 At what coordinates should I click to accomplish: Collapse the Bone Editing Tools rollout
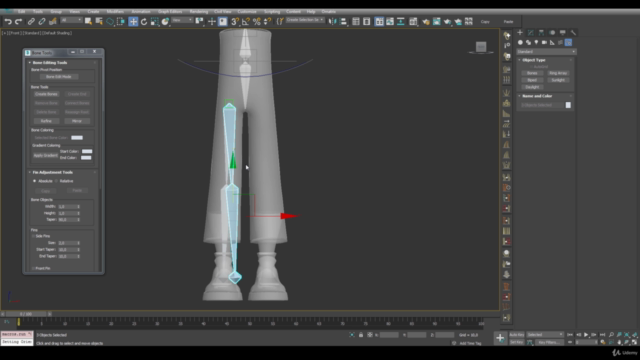pyautogui.click(x=49, y=62)
